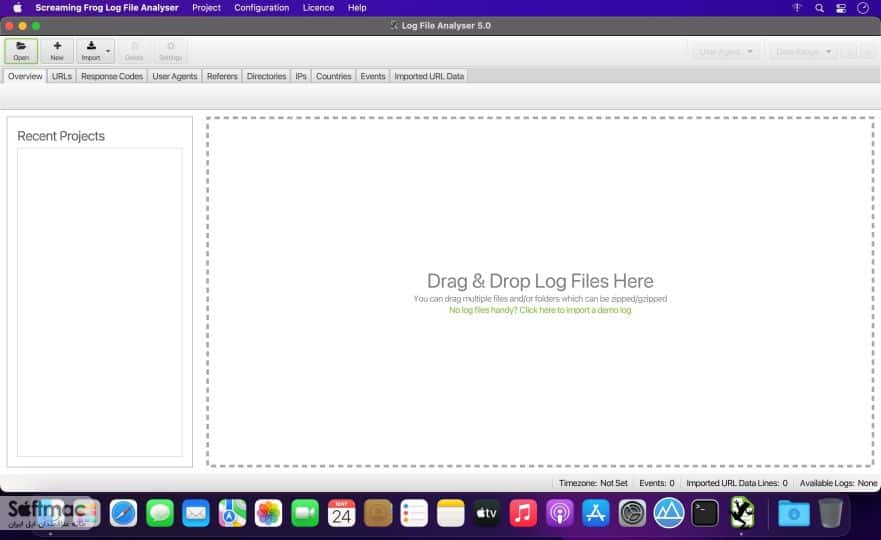The image size is (881, 540).
Task: Open the Contacts app in the dock
Action: (378, 513)
